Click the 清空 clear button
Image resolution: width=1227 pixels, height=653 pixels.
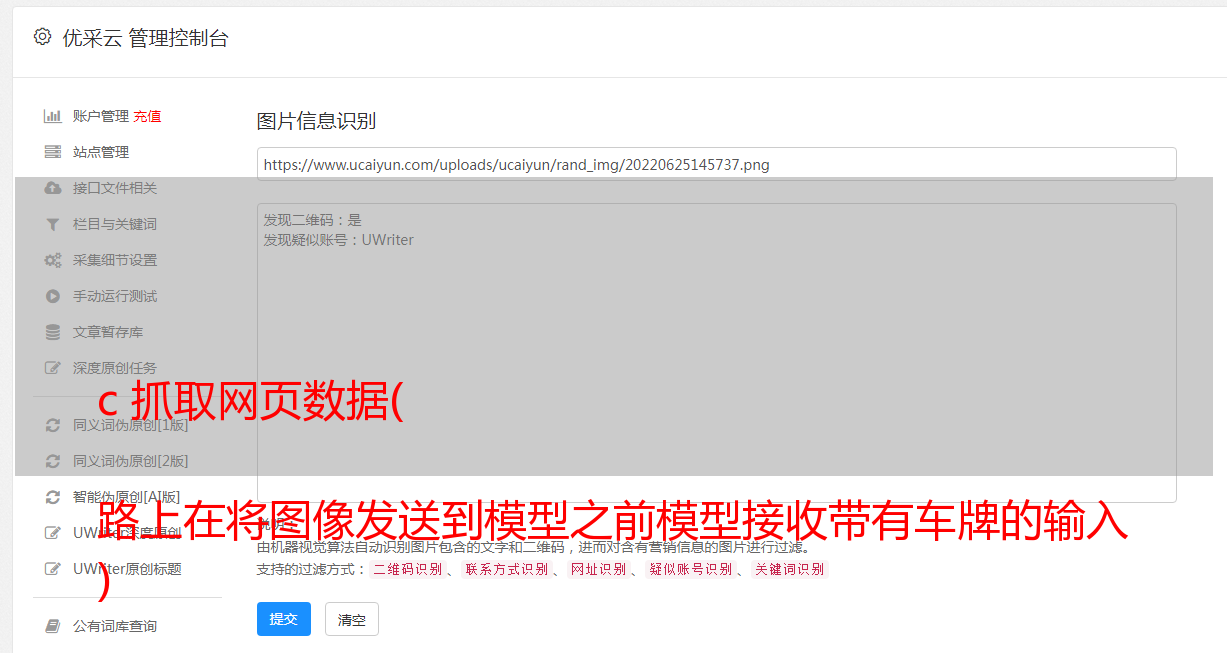click(352, 619)
